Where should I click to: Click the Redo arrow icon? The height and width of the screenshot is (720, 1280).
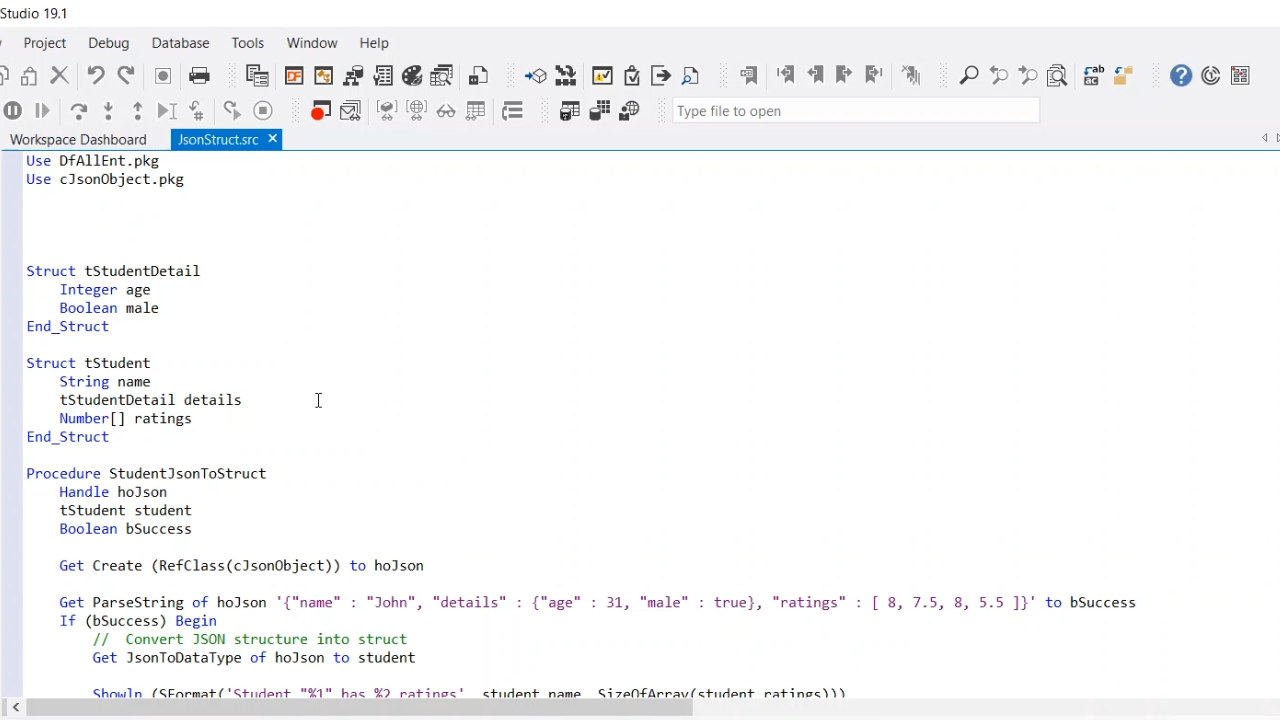126,76
